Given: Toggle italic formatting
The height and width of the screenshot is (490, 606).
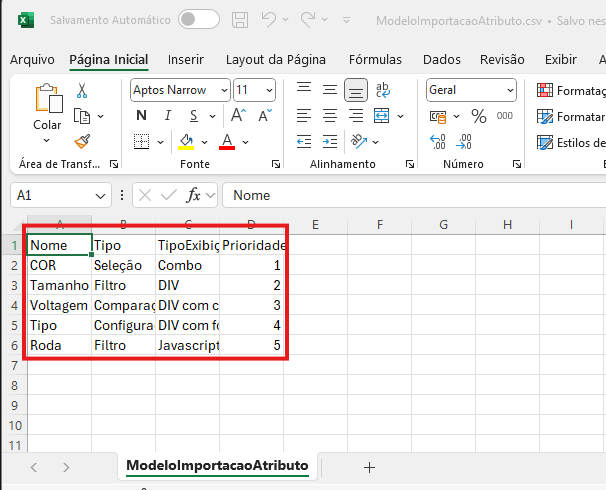Looking at the screenshot, I should pyautogui.click(x=166, y=115).
